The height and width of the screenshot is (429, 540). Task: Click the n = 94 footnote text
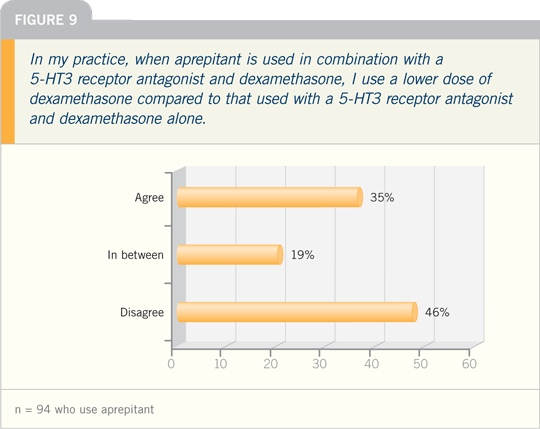[x=84, y=410]
